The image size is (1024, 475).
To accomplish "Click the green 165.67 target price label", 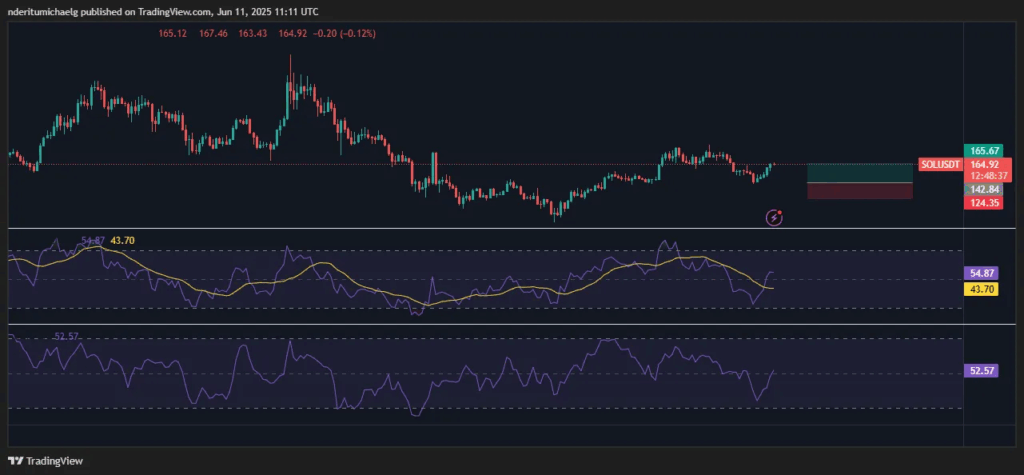I will pyautogui.click(x=982, y=152).
